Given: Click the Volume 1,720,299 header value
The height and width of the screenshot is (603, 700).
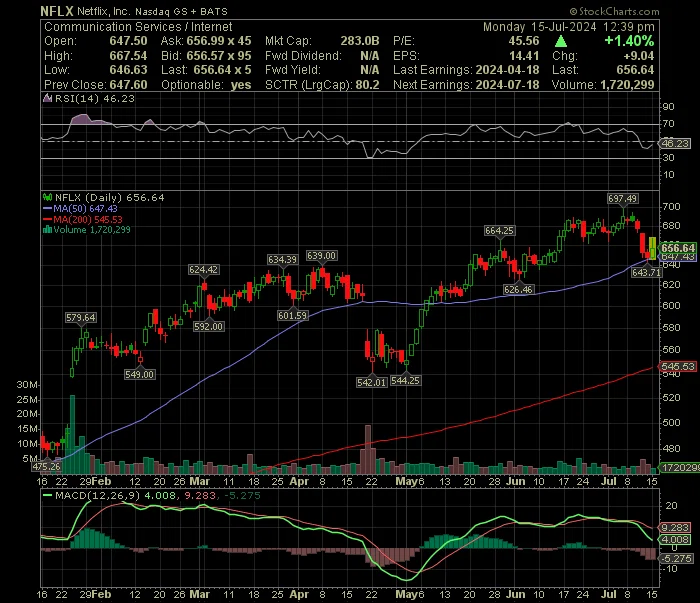Looking at the screenshot, I should [627, 85].
